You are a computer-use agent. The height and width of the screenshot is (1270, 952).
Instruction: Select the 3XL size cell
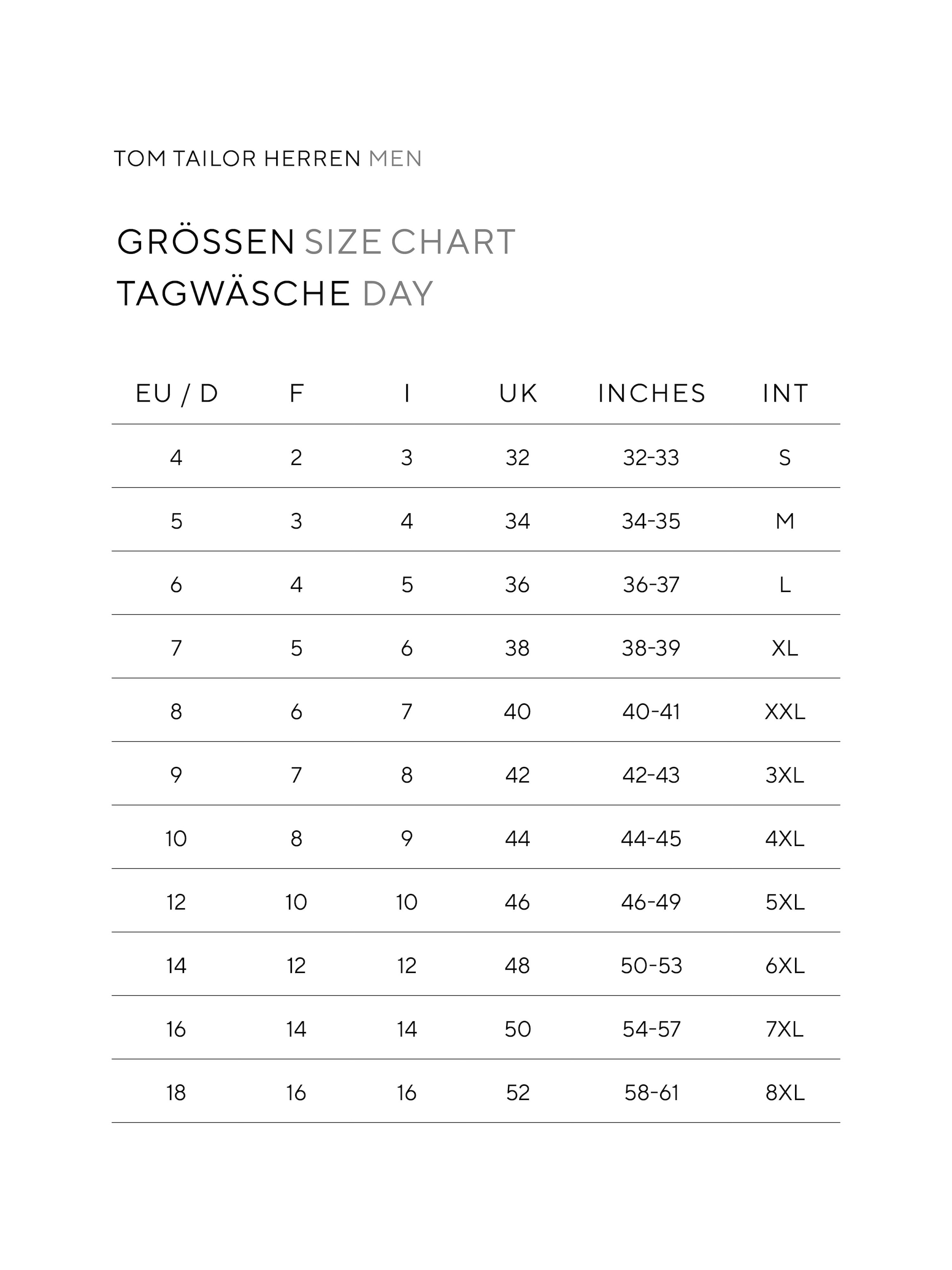785,775
